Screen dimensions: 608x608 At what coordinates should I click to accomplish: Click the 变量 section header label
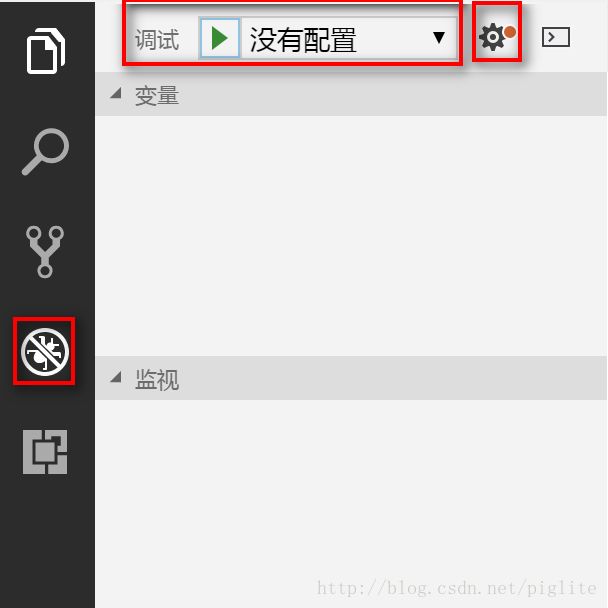click(x=157, y=95)
